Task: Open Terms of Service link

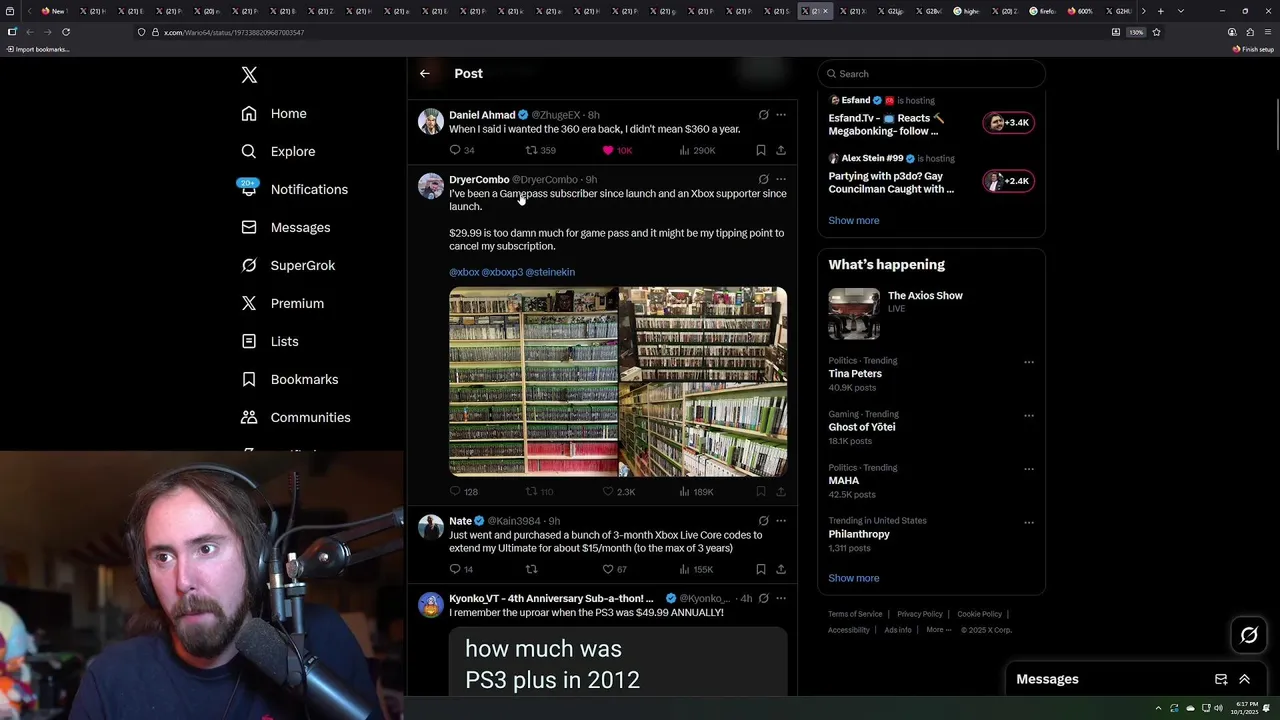Action: (x=855, y=614)
